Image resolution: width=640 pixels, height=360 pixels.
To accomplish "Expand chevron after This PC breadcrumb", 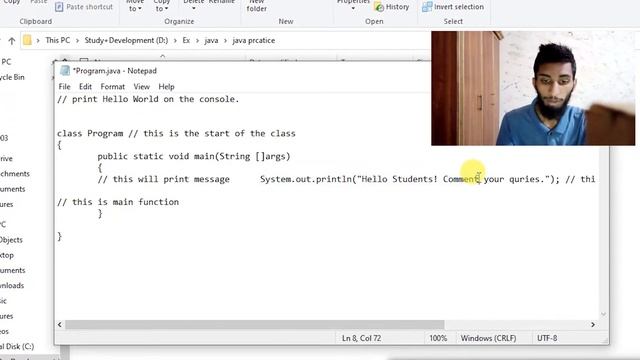I will [77, 40].
